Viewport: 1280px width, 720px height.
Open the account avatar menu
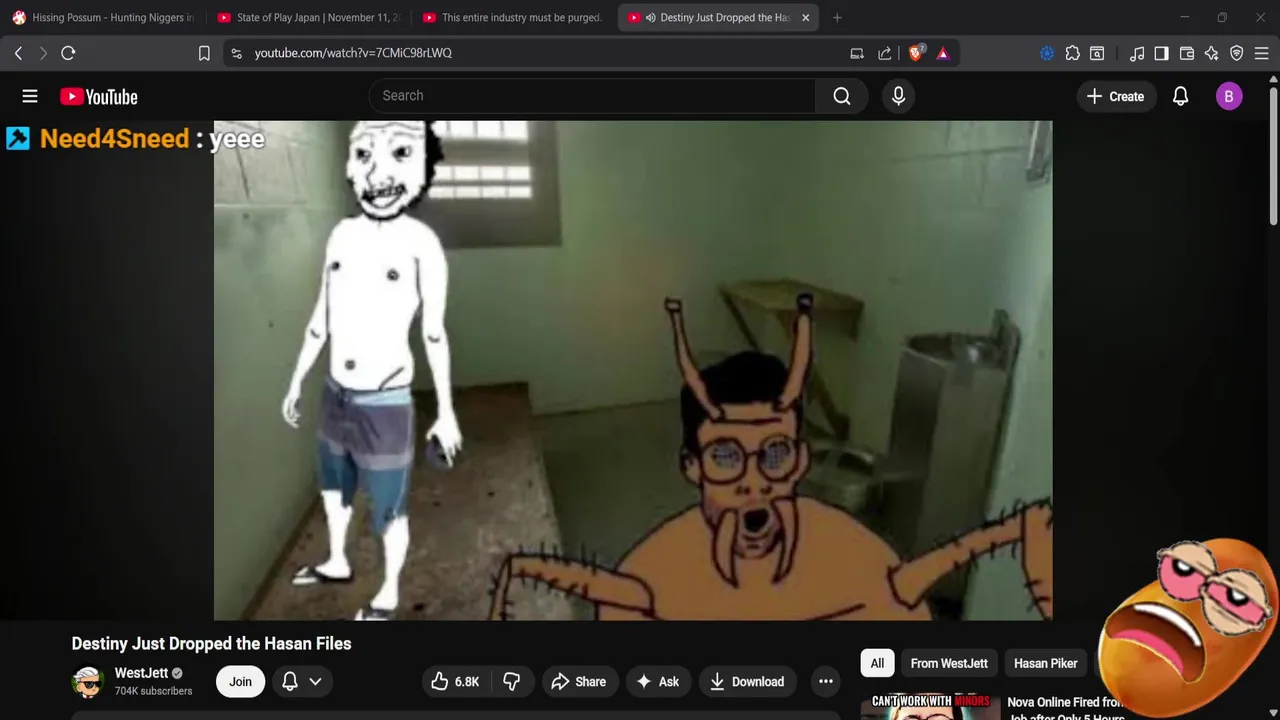click(x=1229, y=96)
